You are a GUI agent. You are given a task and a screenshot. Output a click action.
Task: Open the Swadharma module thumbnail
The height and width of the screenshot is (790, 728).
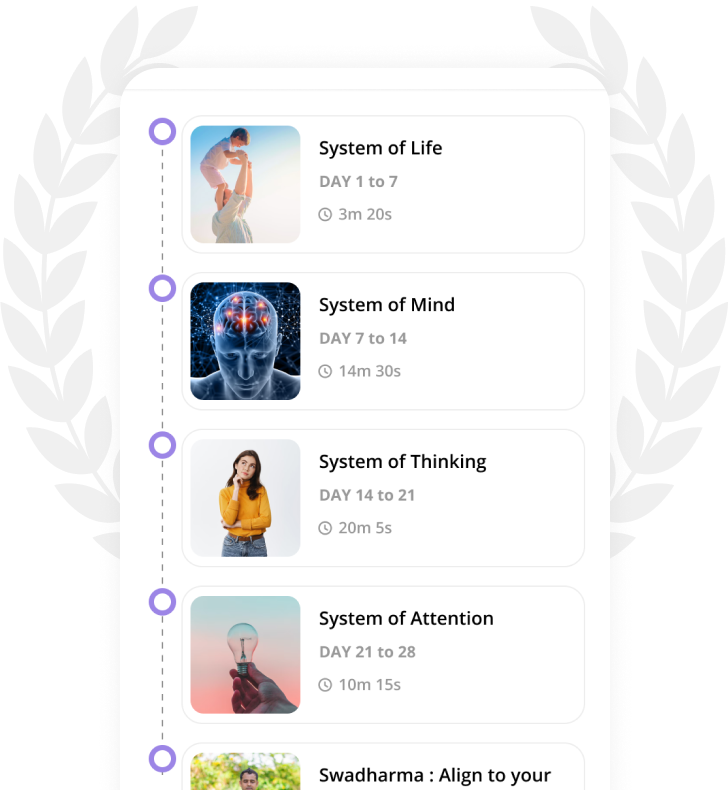click(245, 771)
